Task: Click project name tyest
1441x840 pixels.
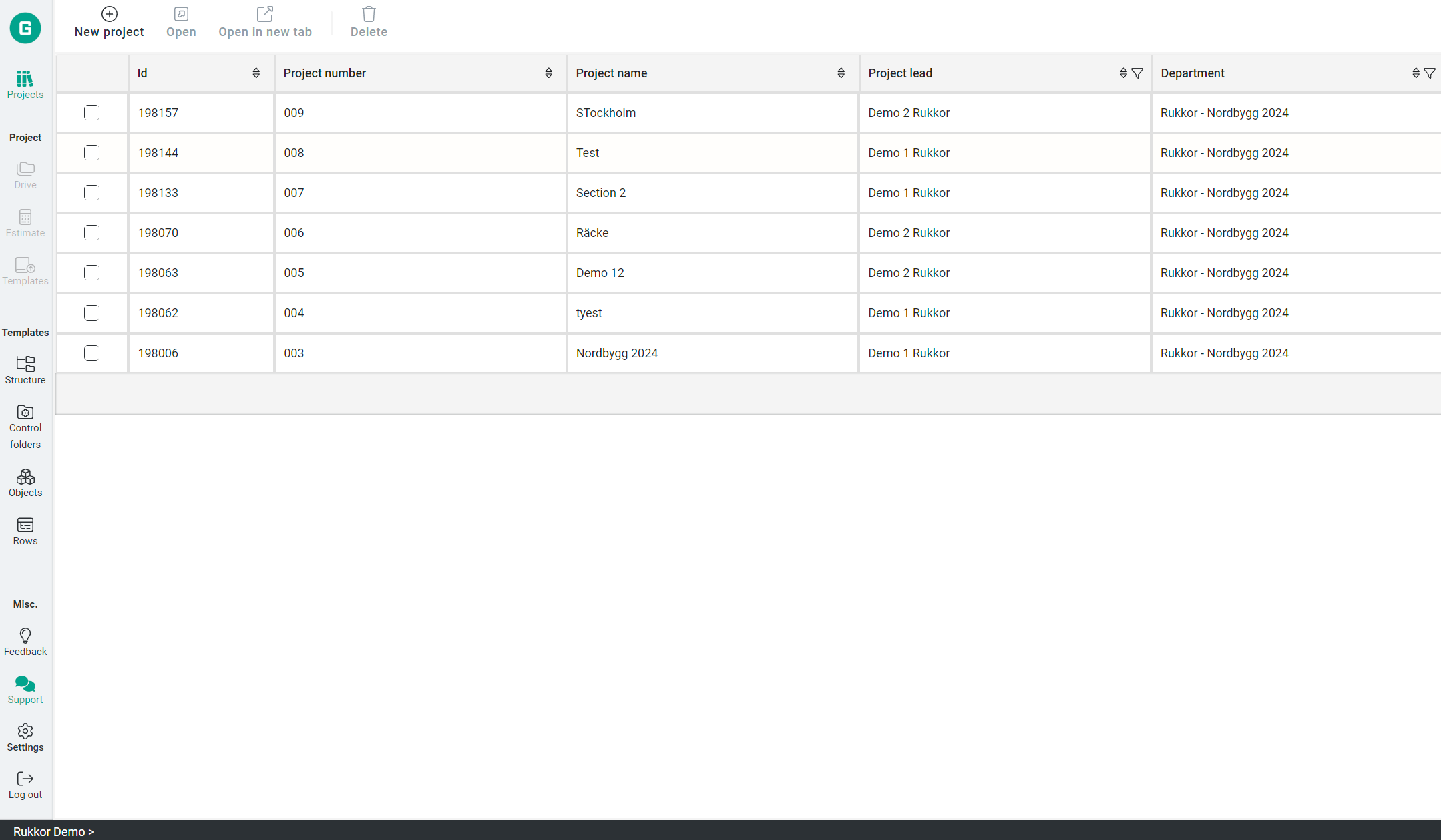Action: [x=589, y=313]
